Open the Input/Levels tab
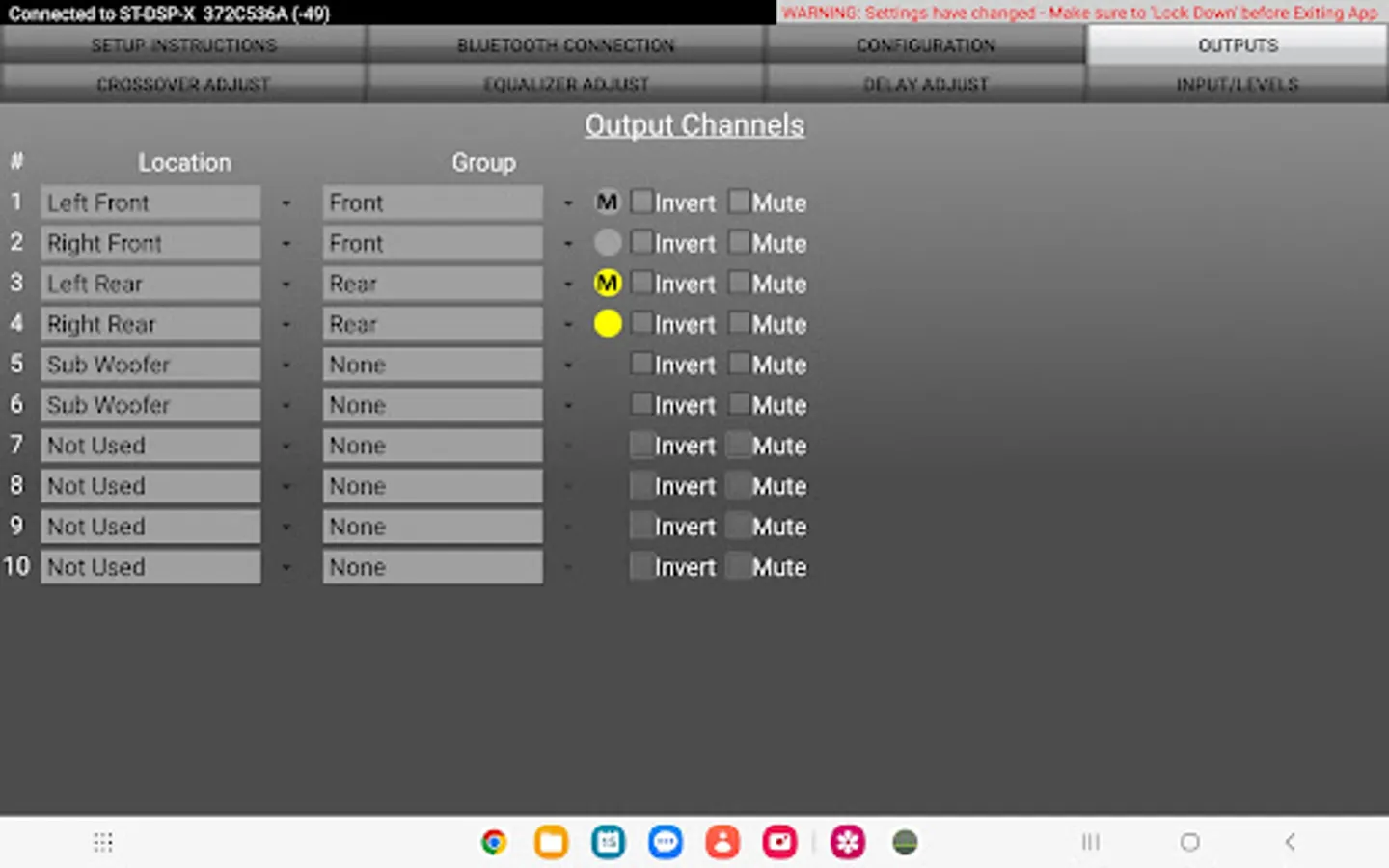This screenshot has width=1389, height=868. tap(1238, 84)
